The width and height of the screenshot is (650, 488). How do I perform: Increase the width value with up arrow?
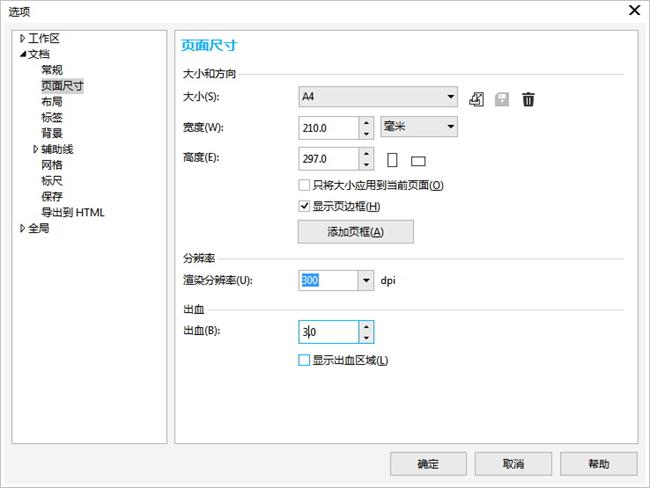point(366,122)
